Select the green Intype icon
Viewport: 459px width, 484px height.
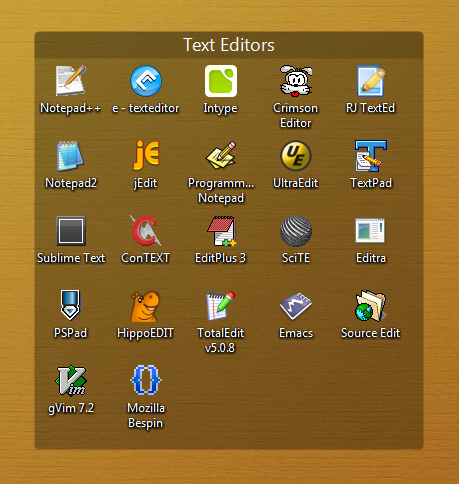click(x=221, y=81)
